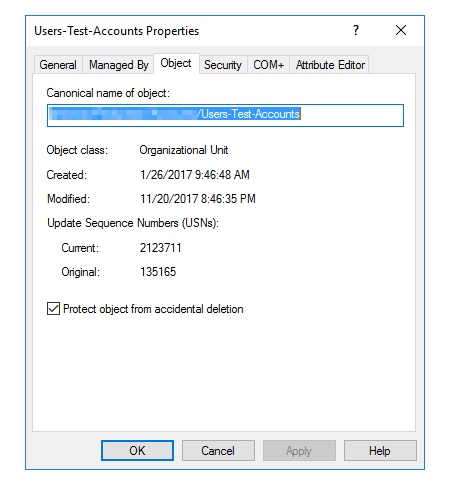This screenshot has width=451, height=483.
Task: Click the Current USN value 2123711
Action: [161, 248]
